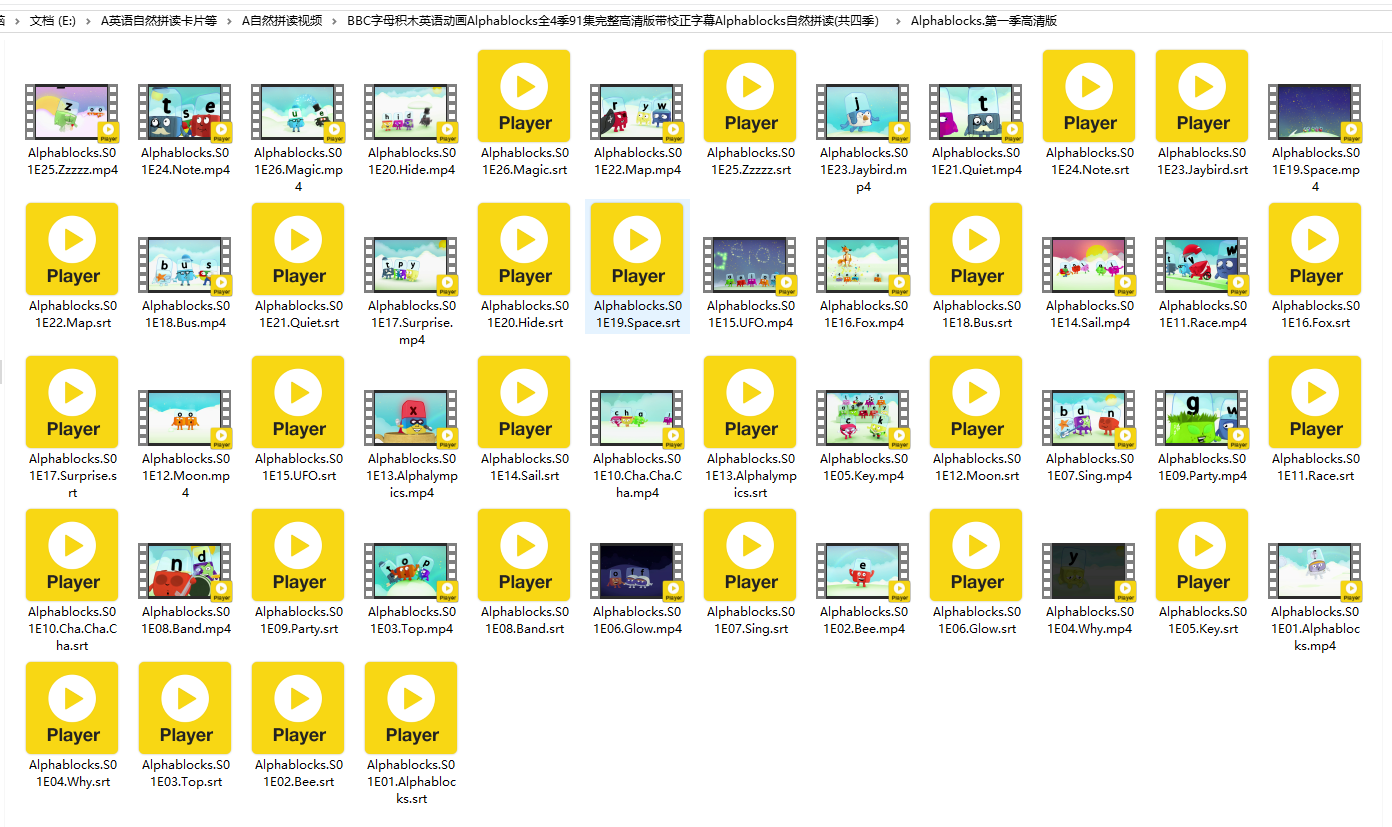The image size is (1392, 827).
Task: Expand chevron after A英语自然拼读卡片等 breadcrumb
Action: click(x=229, y=20)
